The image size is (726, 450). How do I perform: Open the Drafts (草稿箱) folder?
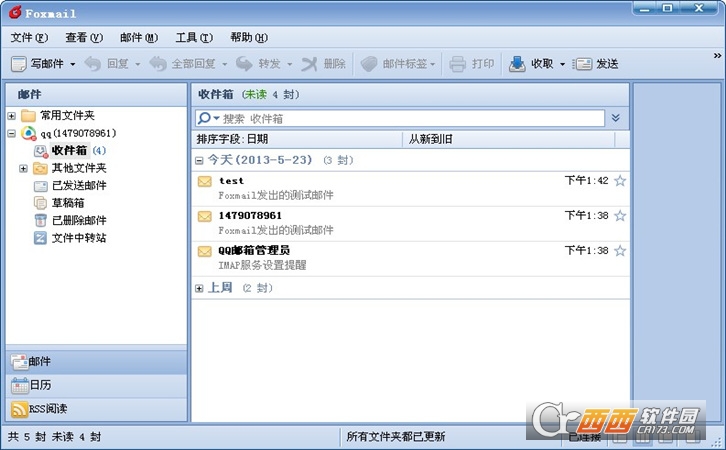(68, 203)
